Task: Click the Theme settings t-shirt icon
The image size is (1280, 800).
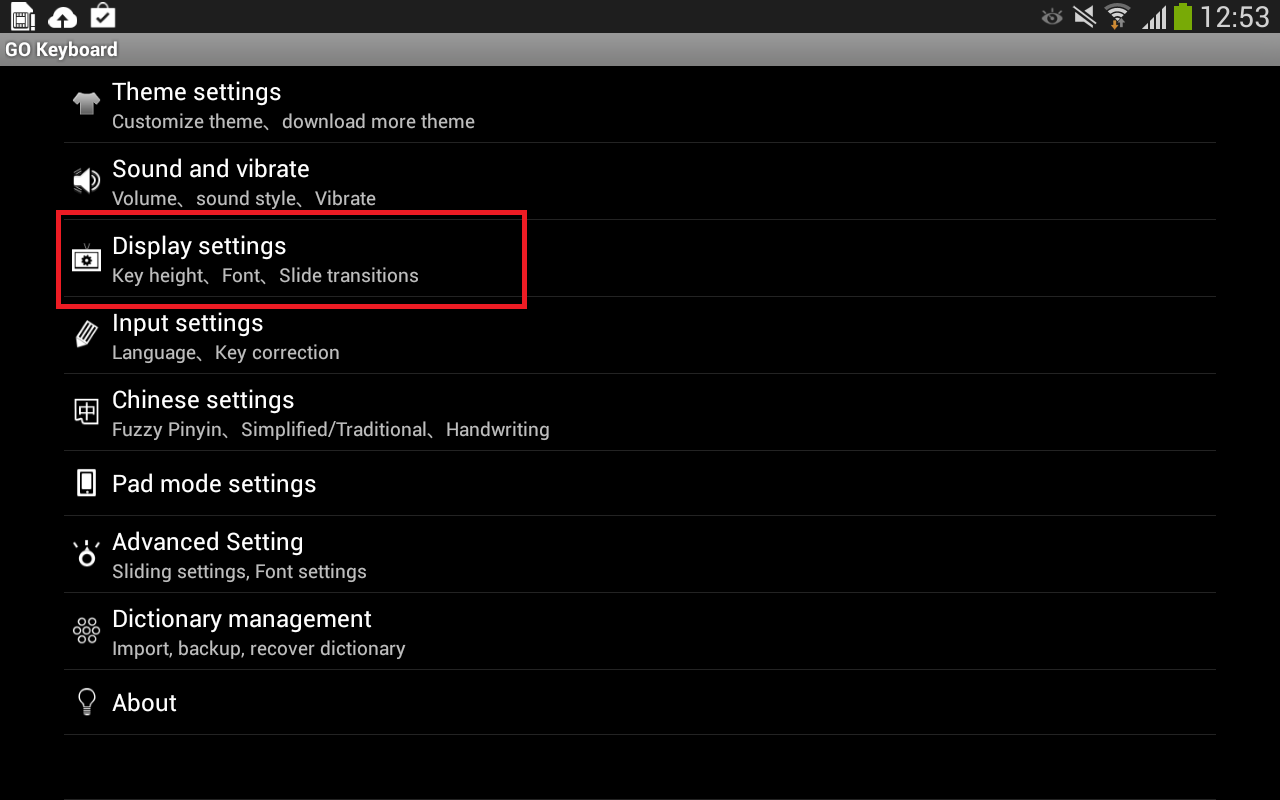Action: [x=86, y=103]
